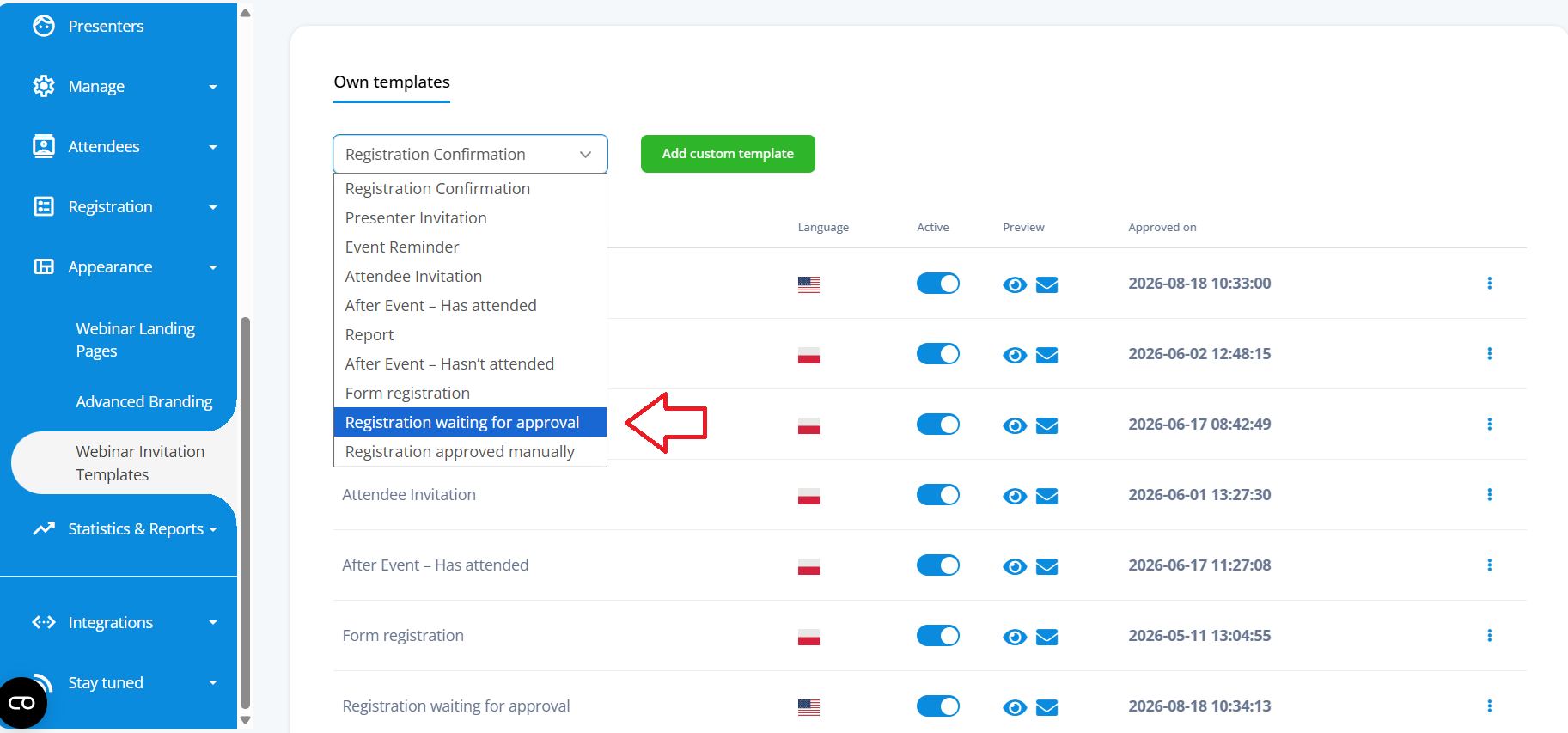The image size is (1568, 733).
Task: Open Webinar Landing Pages in the sidebar
Action: 135,339
